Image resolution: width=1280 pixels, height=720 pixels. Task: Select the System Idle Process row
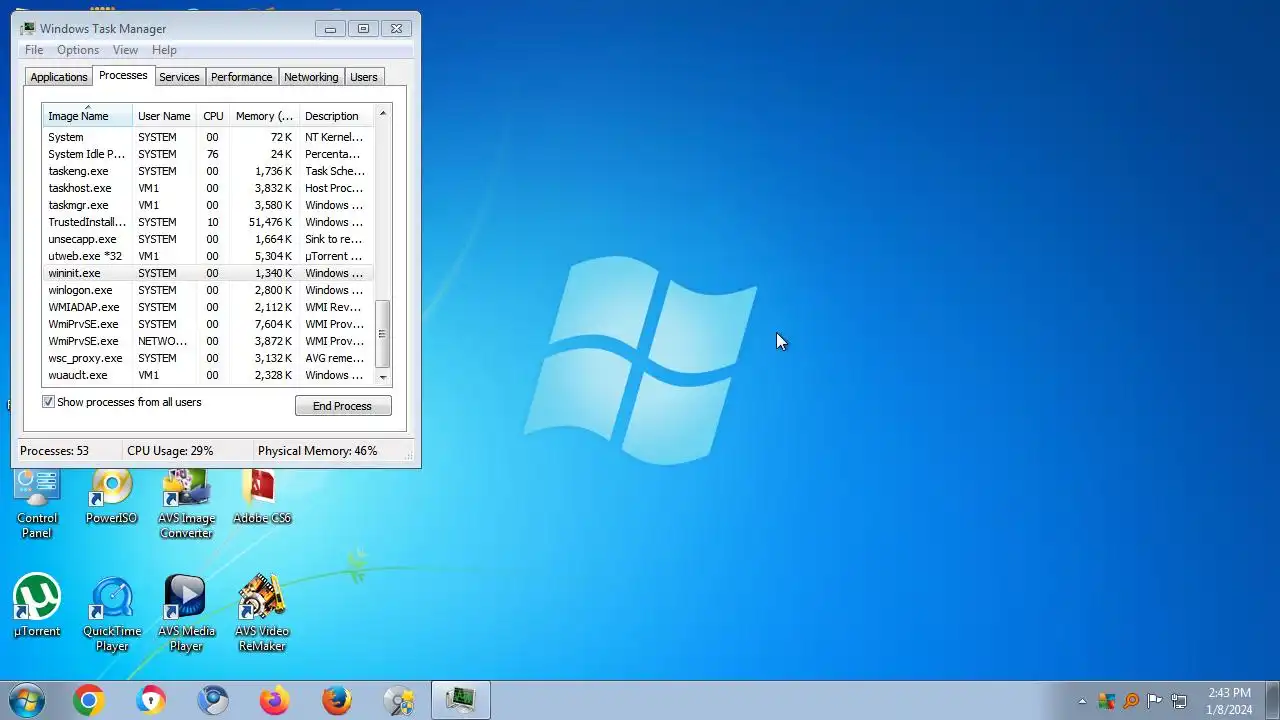208,154
